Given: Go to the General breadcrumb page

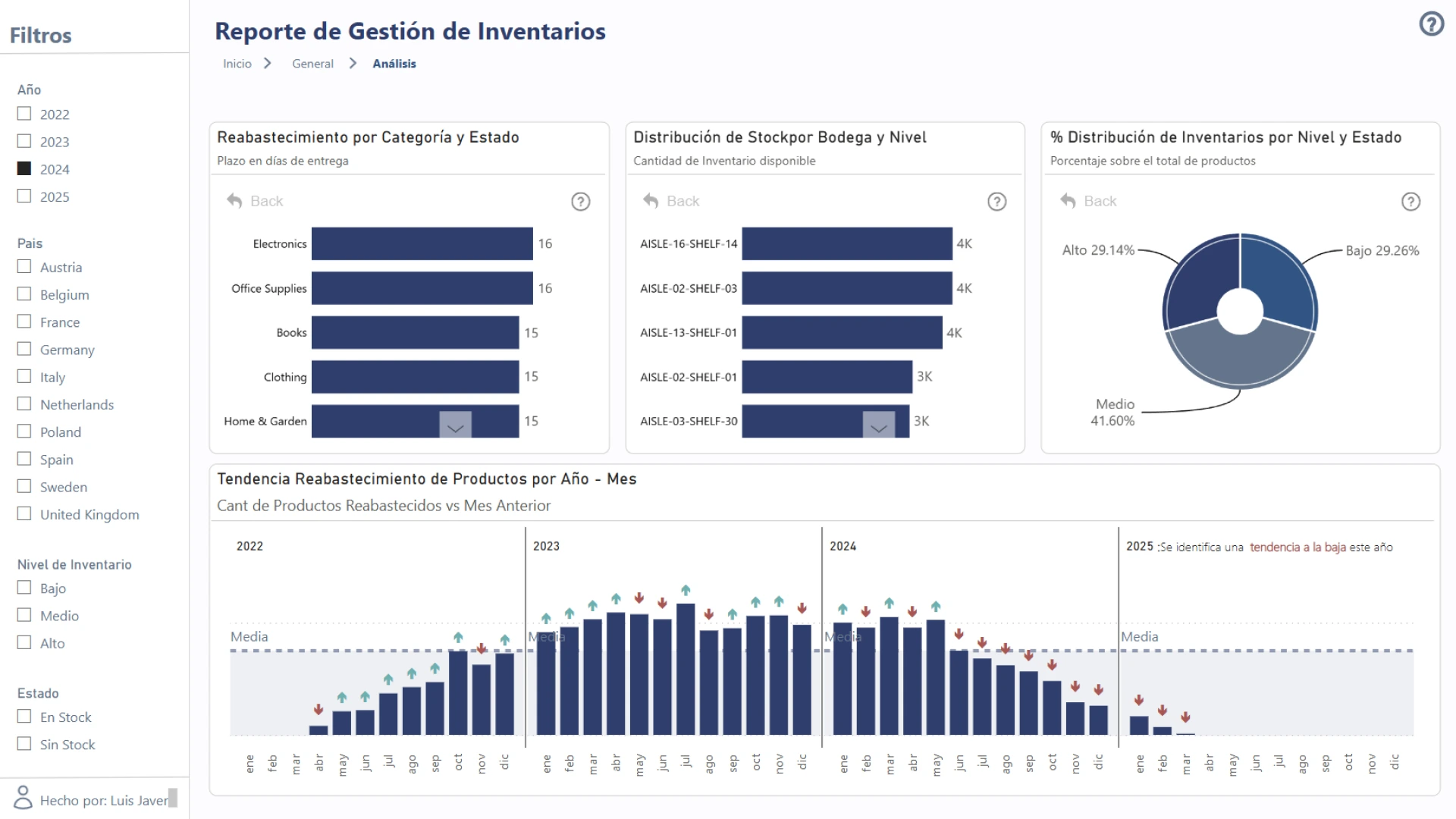Looking at the screenshot, I should click(x=312, y=64).
